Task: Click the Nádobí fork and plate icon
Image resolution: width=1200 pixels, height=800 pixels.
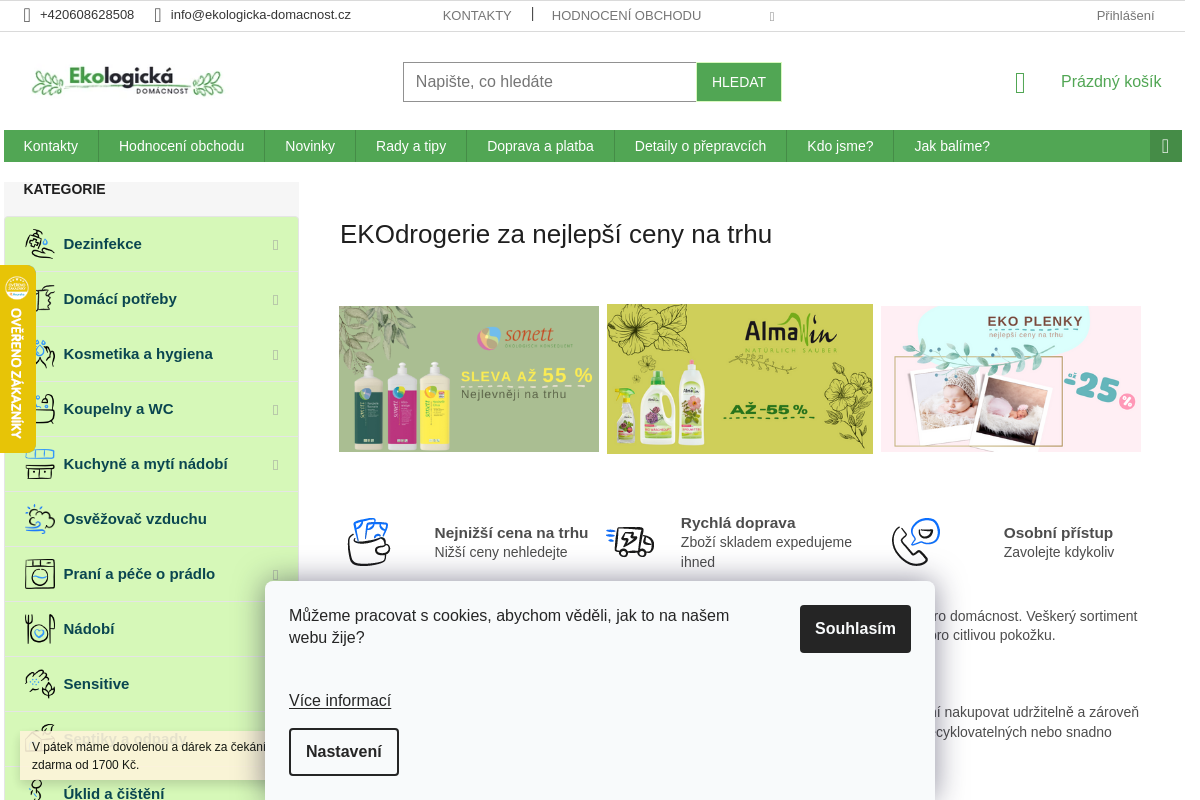Action: 40,629
